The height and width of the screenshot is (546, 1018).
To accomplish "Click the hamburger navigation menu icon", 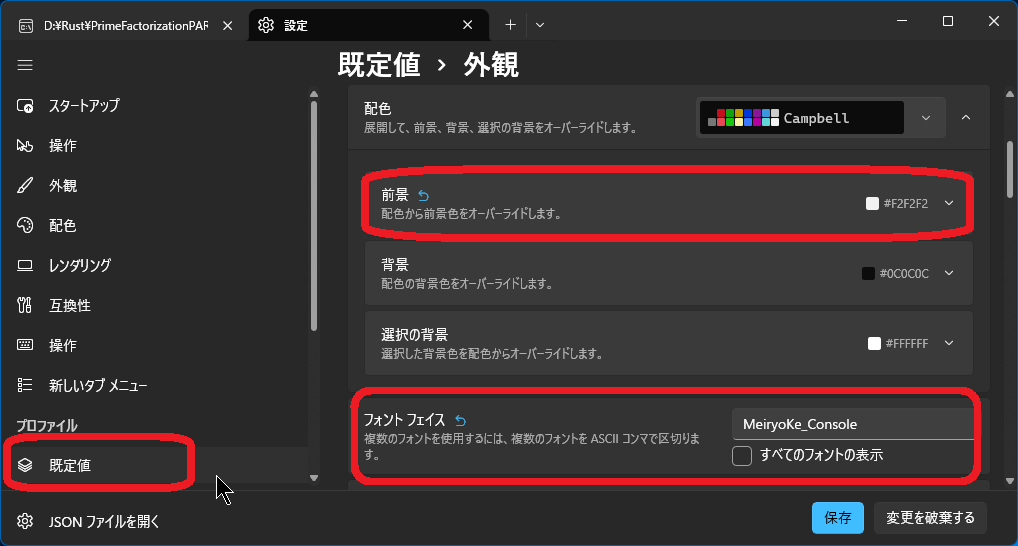I will tap(25, 65).
